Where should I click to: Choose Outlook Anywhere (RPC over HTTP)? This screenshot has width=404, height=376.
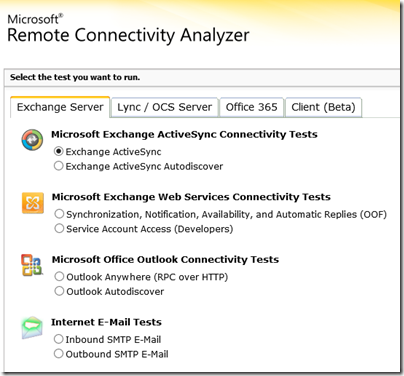(x=59, y=276)
